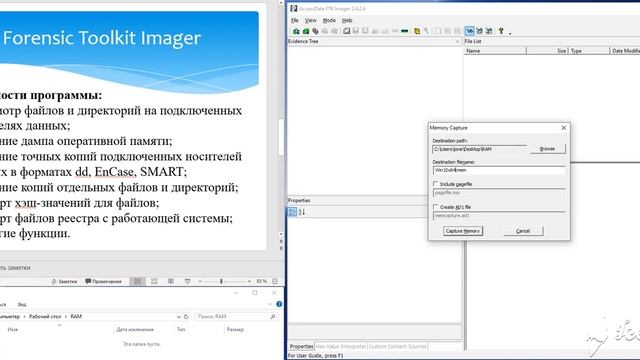Open the File menu in FTK Imager
640x360 pixels.
coord(295,20)
